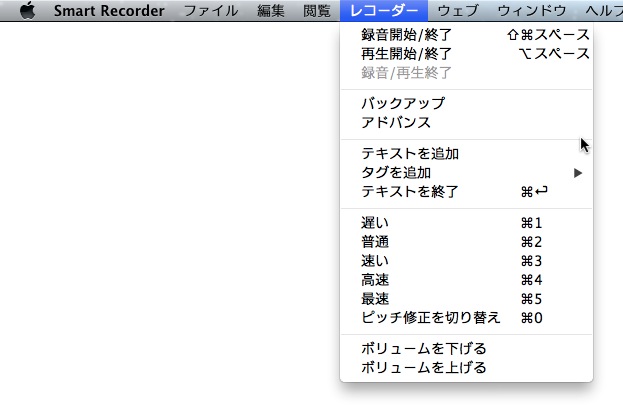Choose テキストを終了 menu item
This screenshot has width=623, height=407.
click(x=466, y=192)
